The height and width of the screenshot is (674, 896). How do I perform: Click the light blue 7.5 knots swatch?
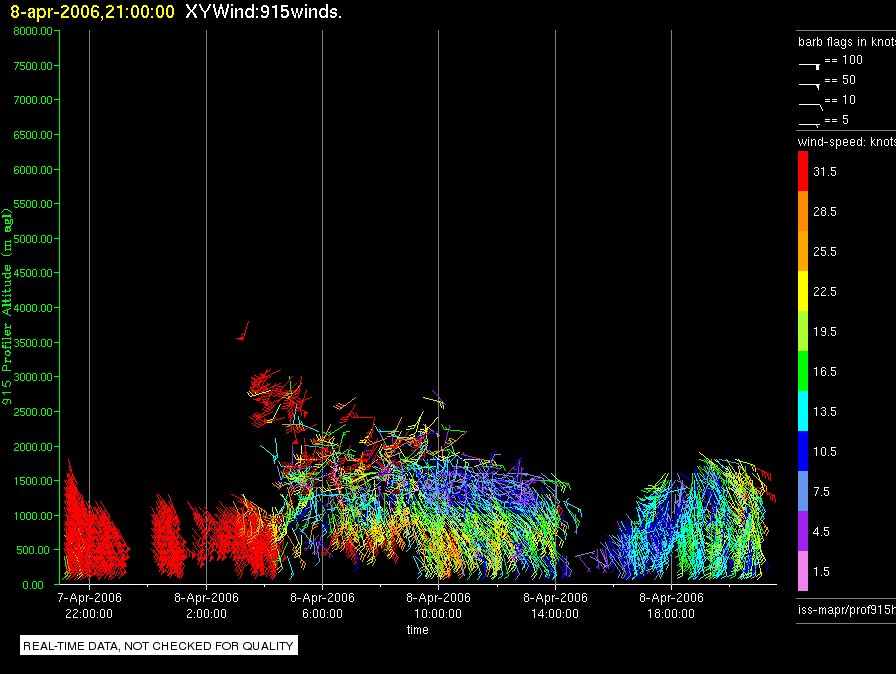[x=803, y=491]
